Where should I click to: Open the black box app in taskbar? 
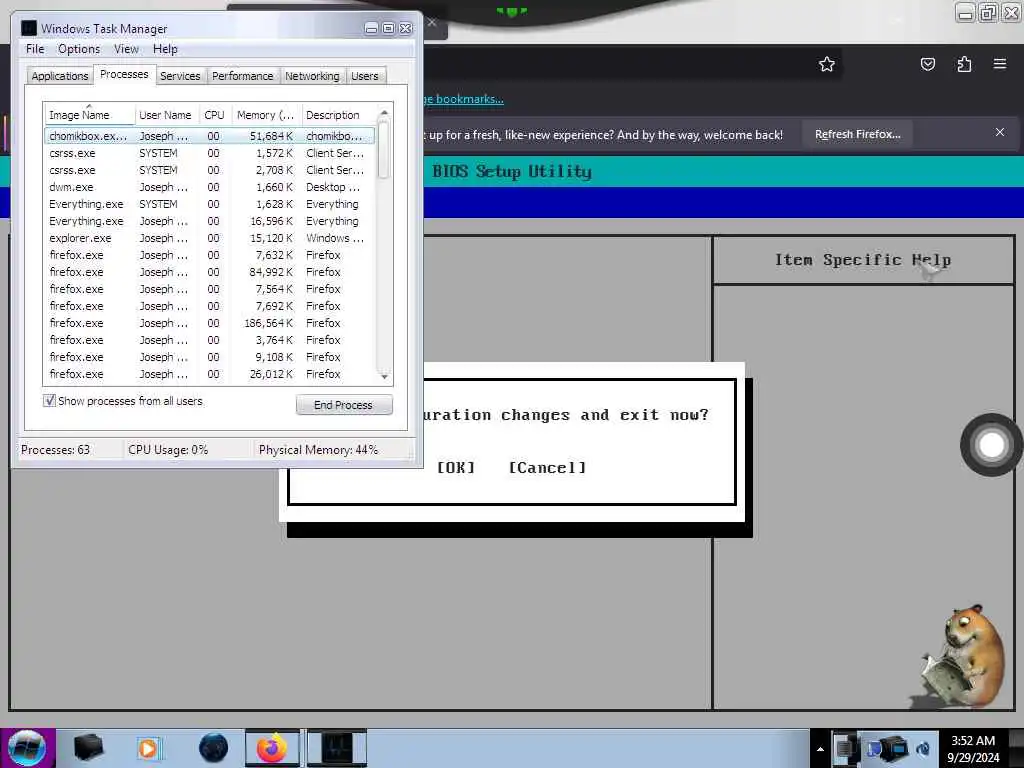pos(89,748)
